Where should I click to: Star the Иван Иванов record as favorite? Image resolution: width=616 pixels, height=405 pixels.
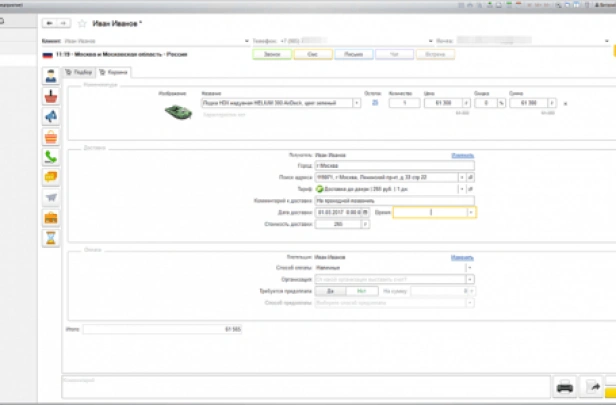tap(82, 21)
